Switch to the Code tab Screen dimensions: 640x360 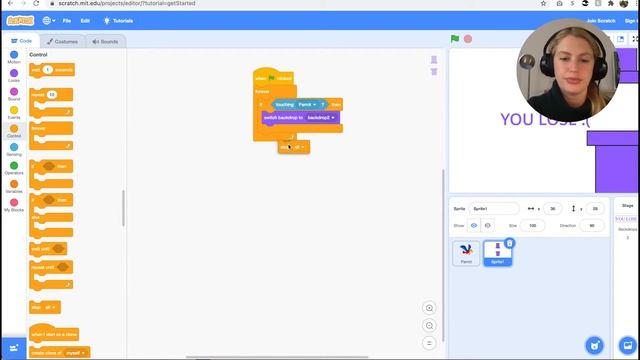tap(22, 41)
